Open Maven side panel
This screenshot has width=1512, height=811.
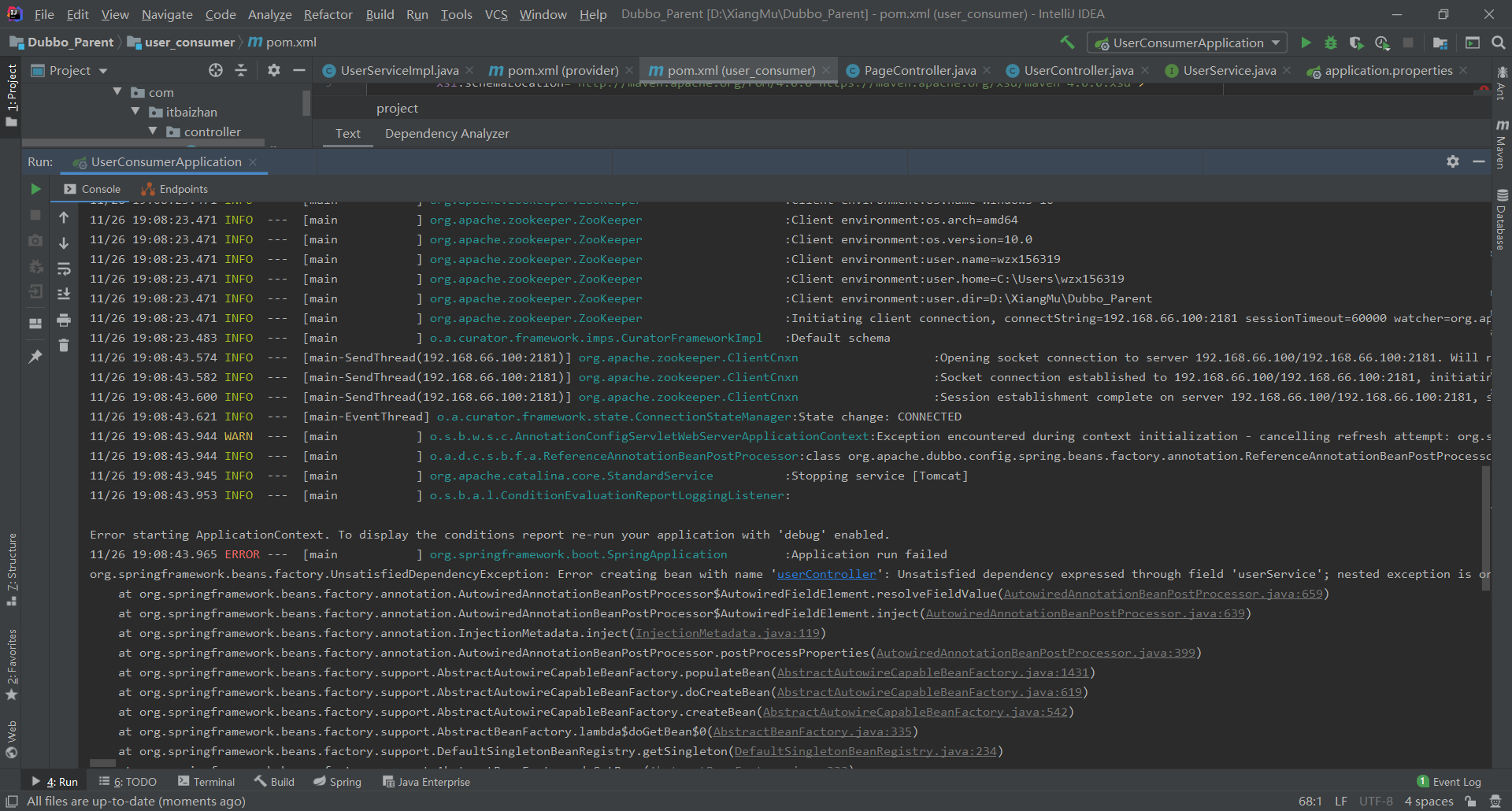coord(1502,144)
